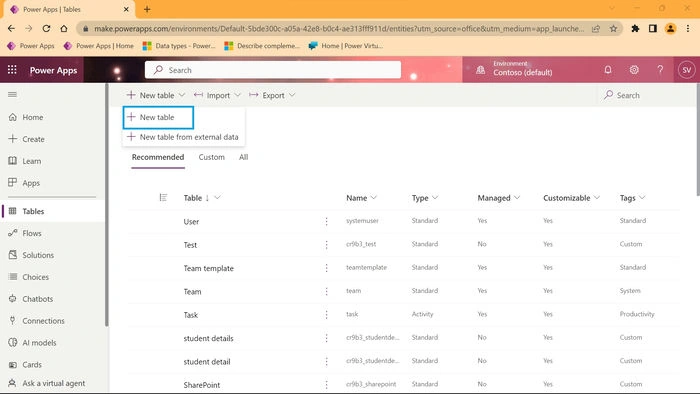Open the student detail table

(207, 361)
